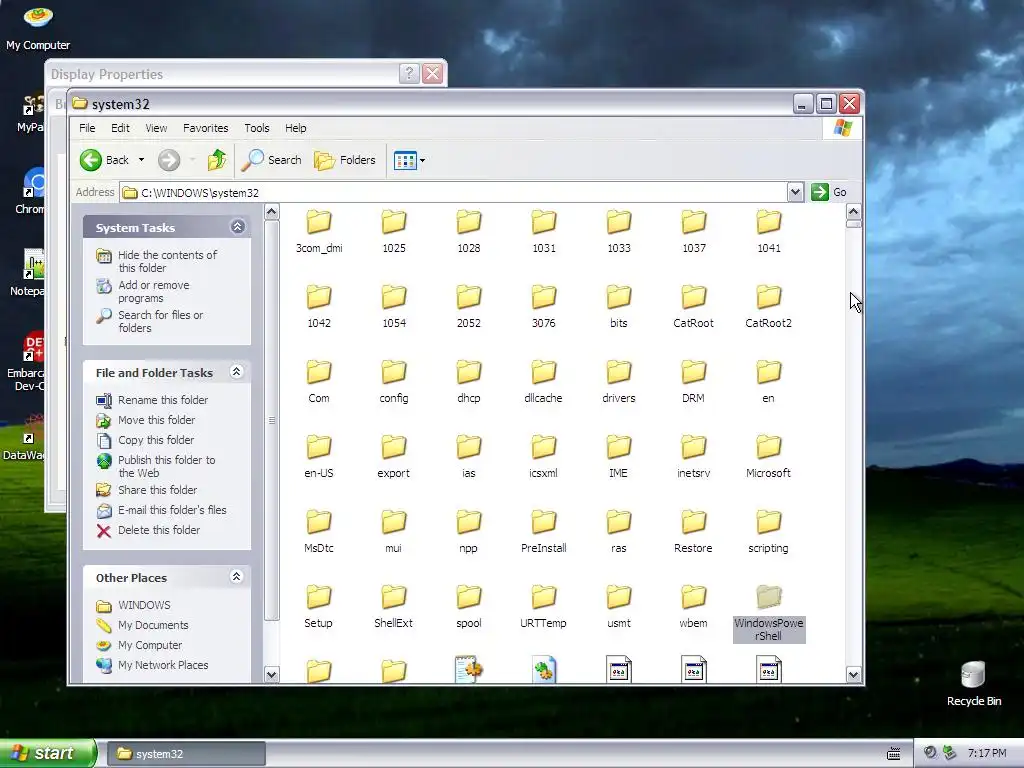This screenshot has height=768, width=1024.
Task: Open the Views dropdown button
Action: click(409, 160)
